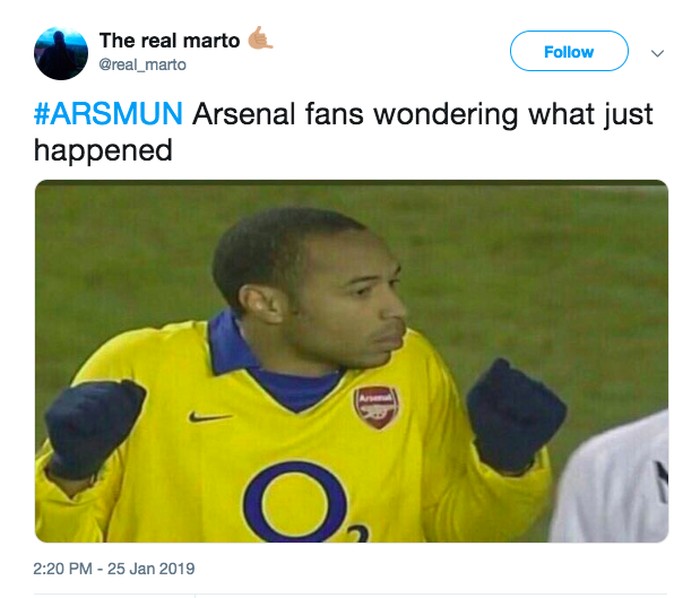Click the Nike swoosh logo on the shirt
Screen dimensions: 700x598
pos(210,415)
